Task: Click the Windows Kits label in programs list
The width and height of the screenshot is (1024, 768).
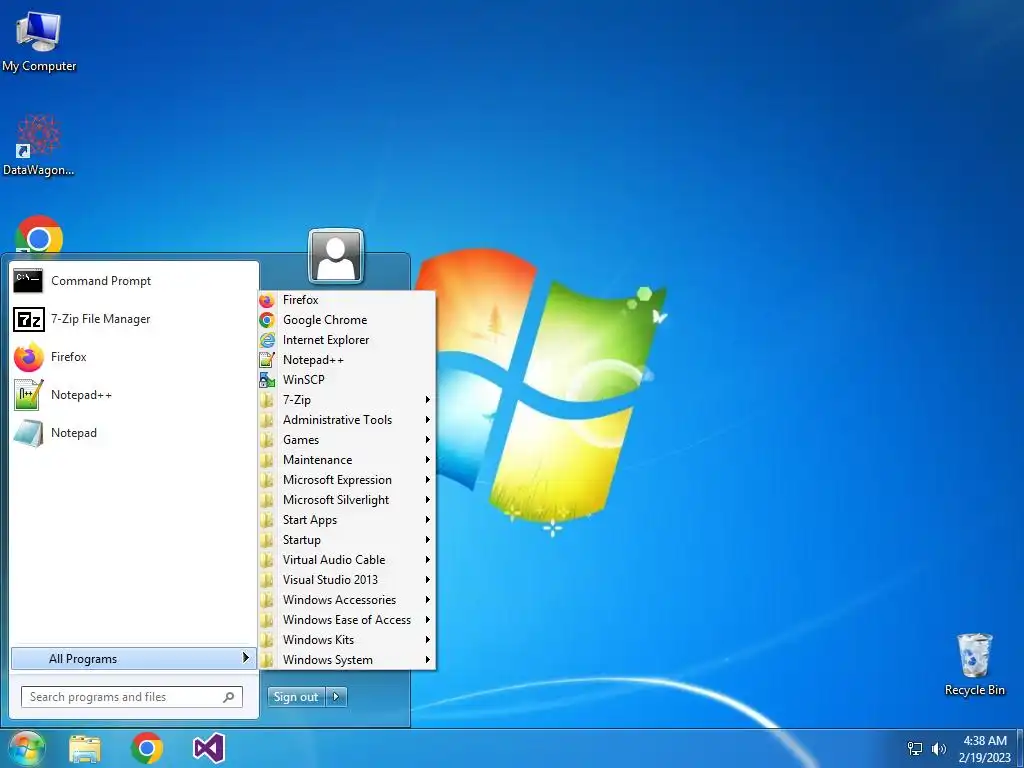Action: click(x=319, y=640)
